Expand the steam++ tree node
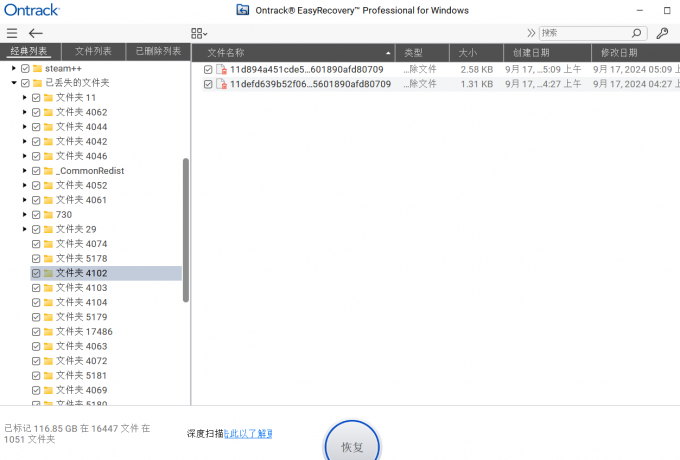This screenshot has width=680, height=460. (14, 68)
